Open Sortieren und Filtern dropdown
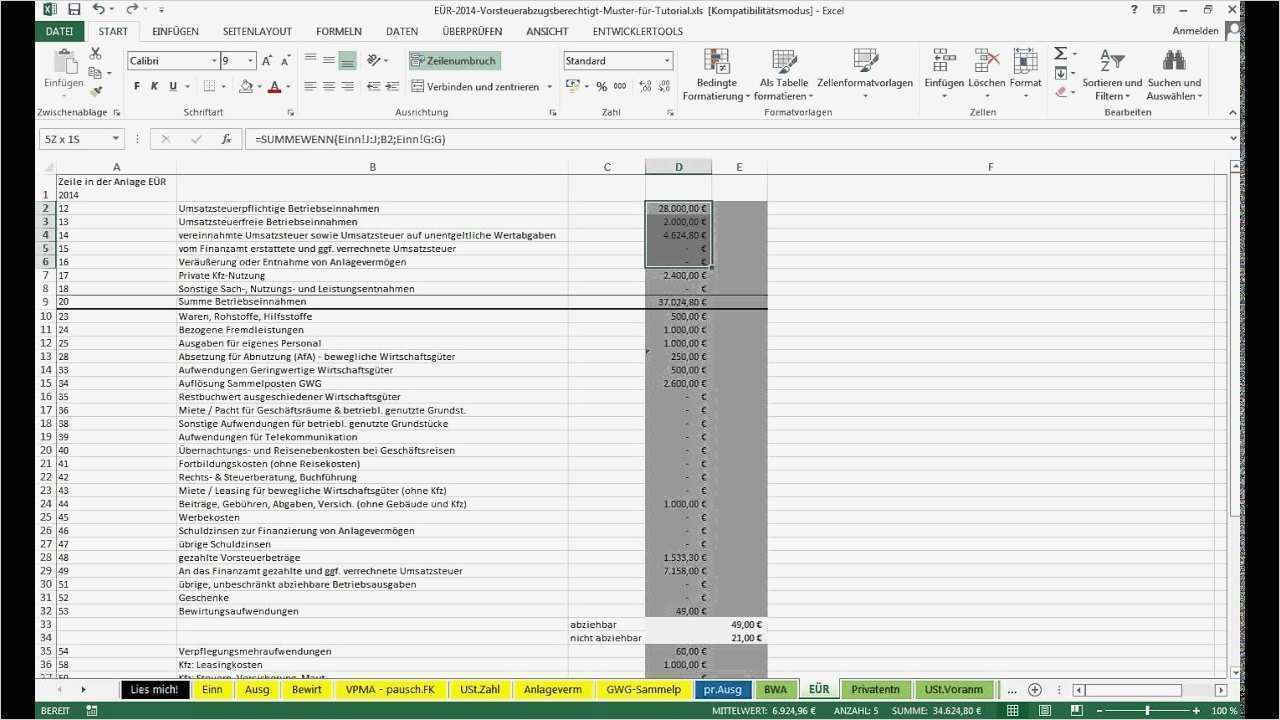 1112,75
